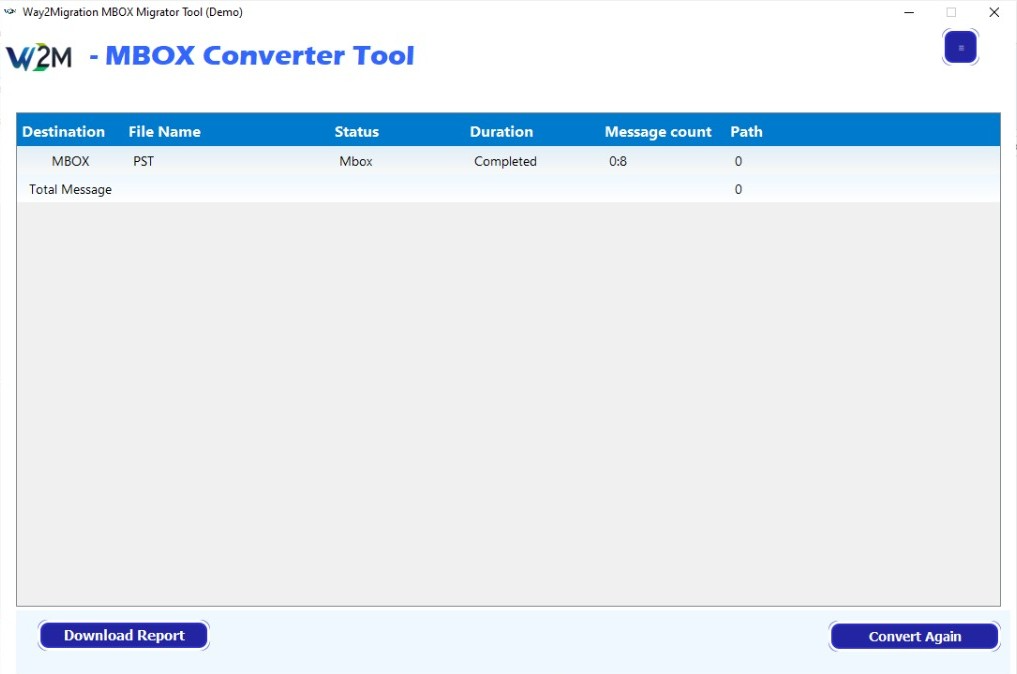Click the Duration column header
Viewport: 1017px width, 674px height.
(501, 132)
